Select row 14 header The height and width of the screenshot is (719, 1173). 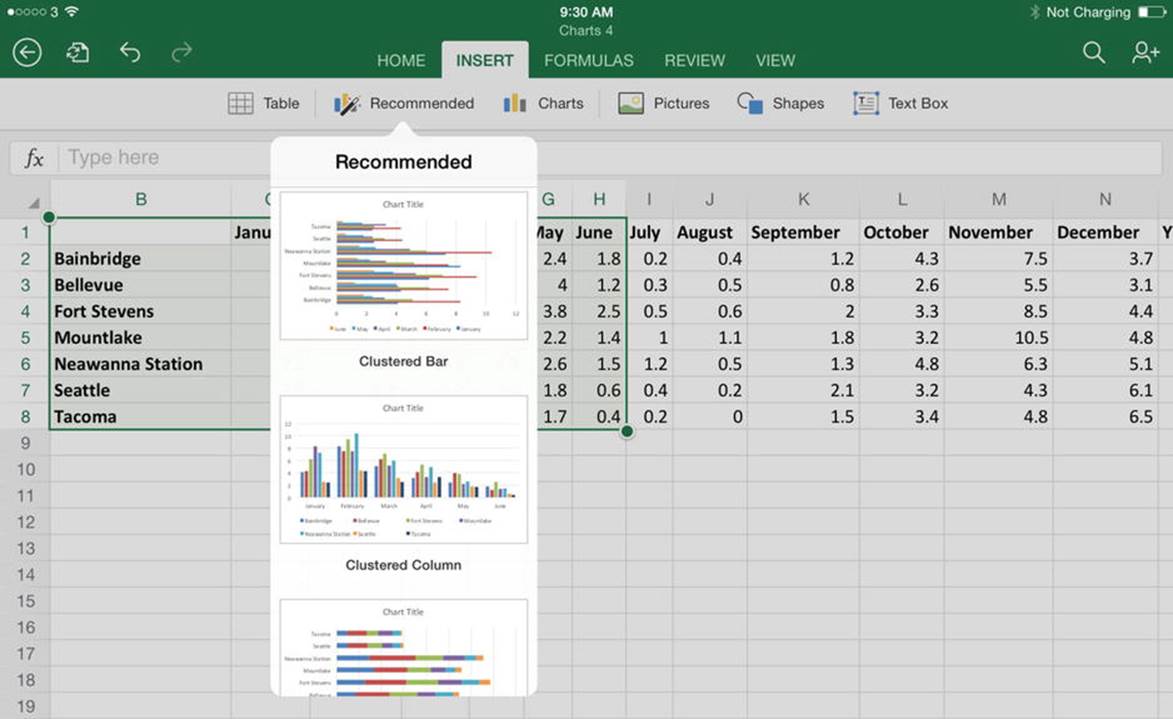point(25,575)
